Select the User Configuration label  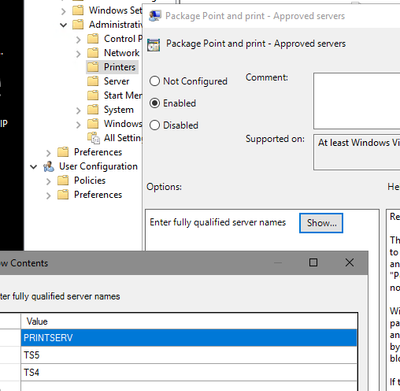98,166
